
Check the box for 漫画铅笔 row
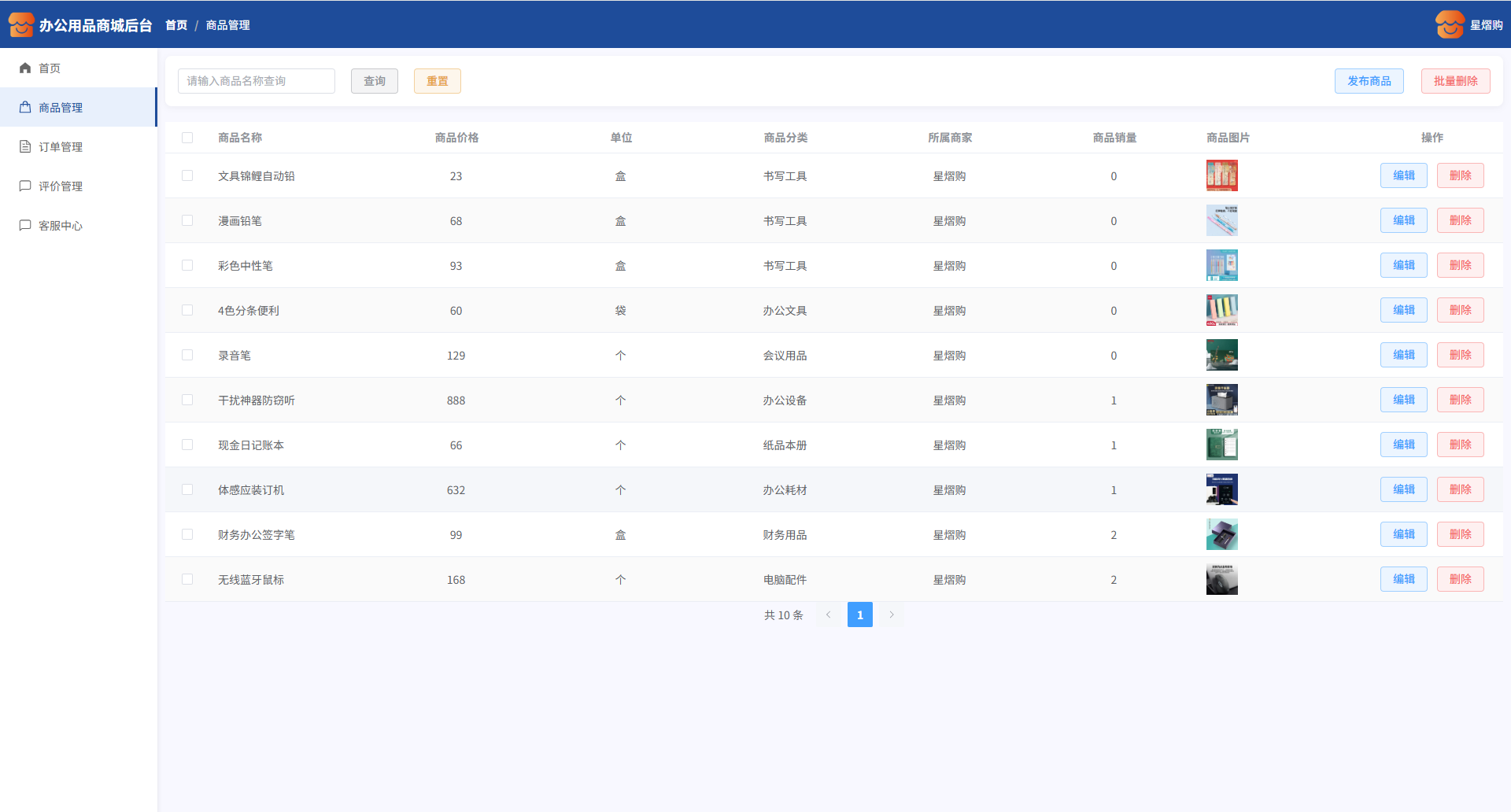[x=187, y=220]
